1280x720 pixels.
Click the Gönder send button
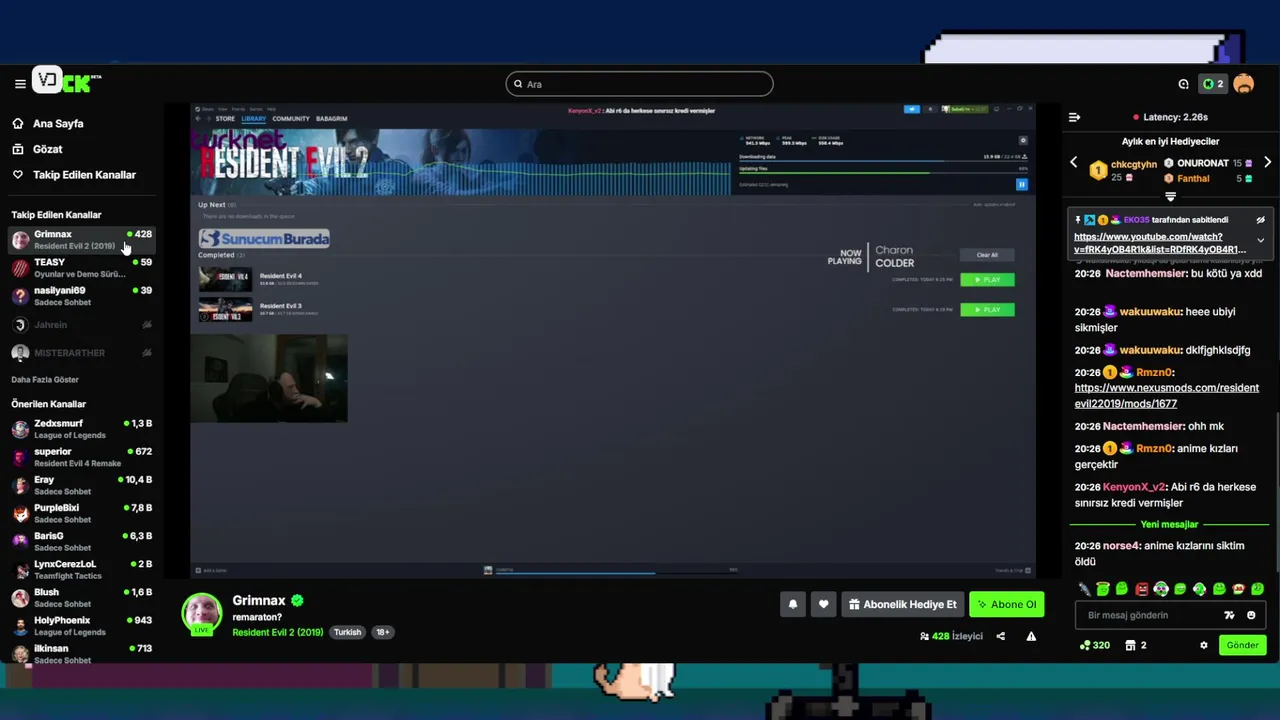(1242, 645)
